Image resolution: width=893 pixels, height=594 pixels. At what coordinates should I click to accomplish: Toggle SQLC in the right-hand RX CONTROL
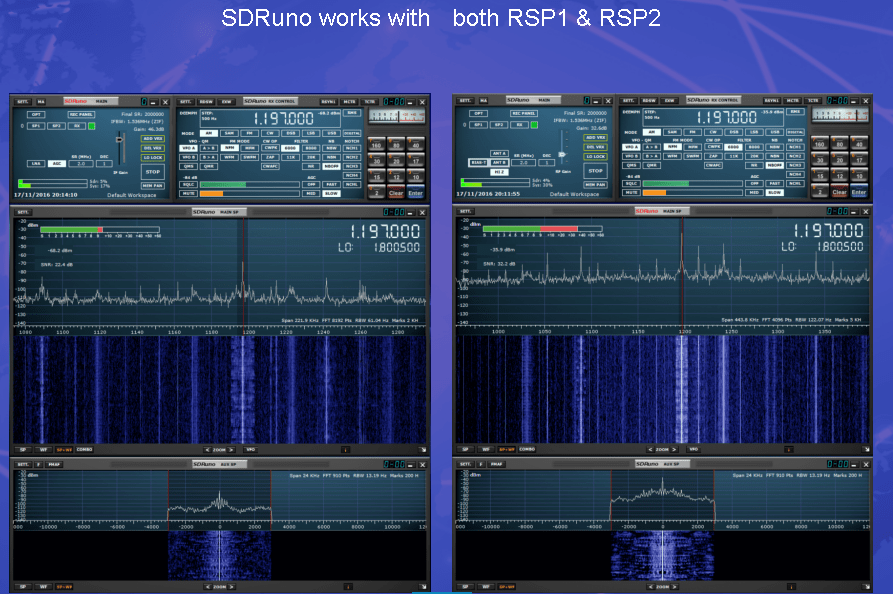pyautogui.click(x=631, y=183)
